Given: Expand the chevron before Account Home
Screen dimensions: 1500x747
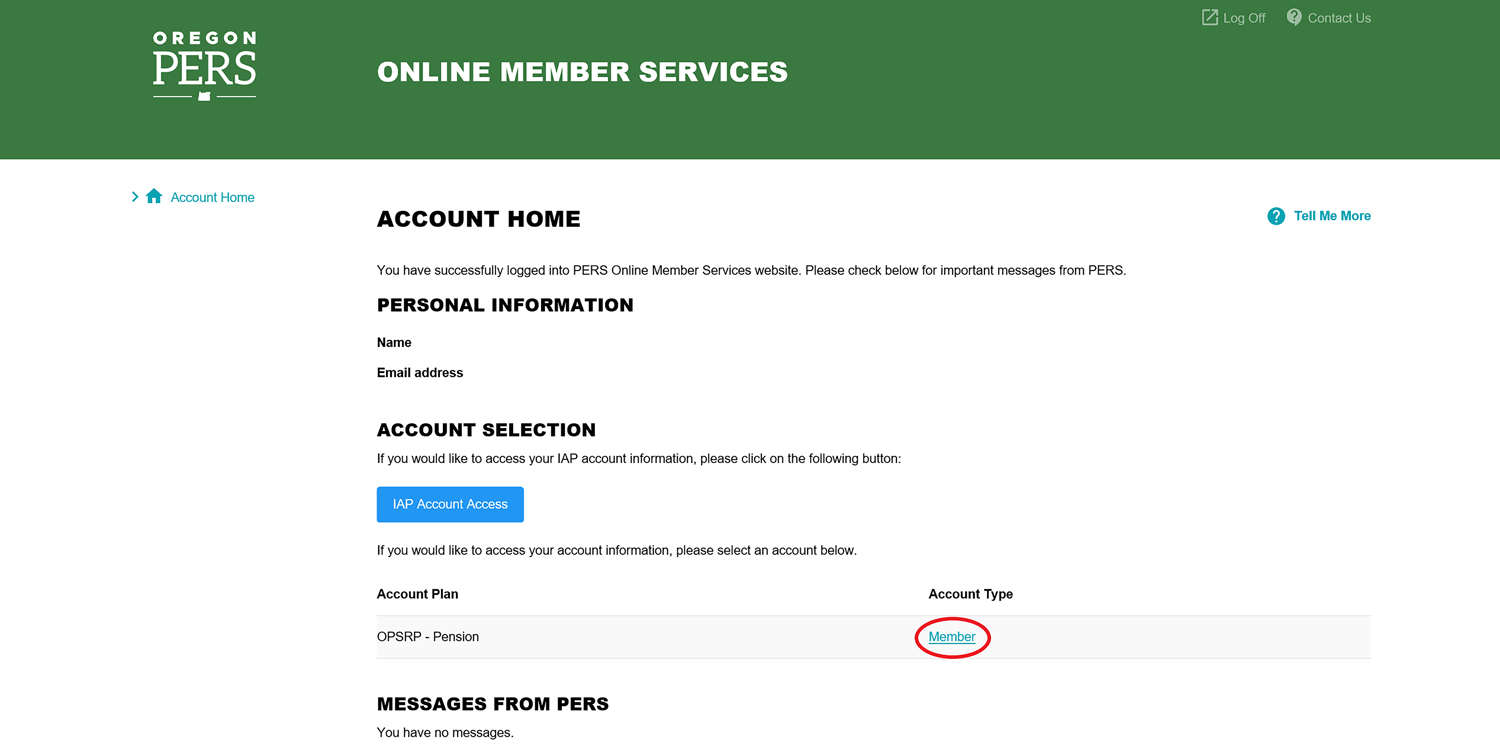Looking at the screenshot, I should (135, 197).
